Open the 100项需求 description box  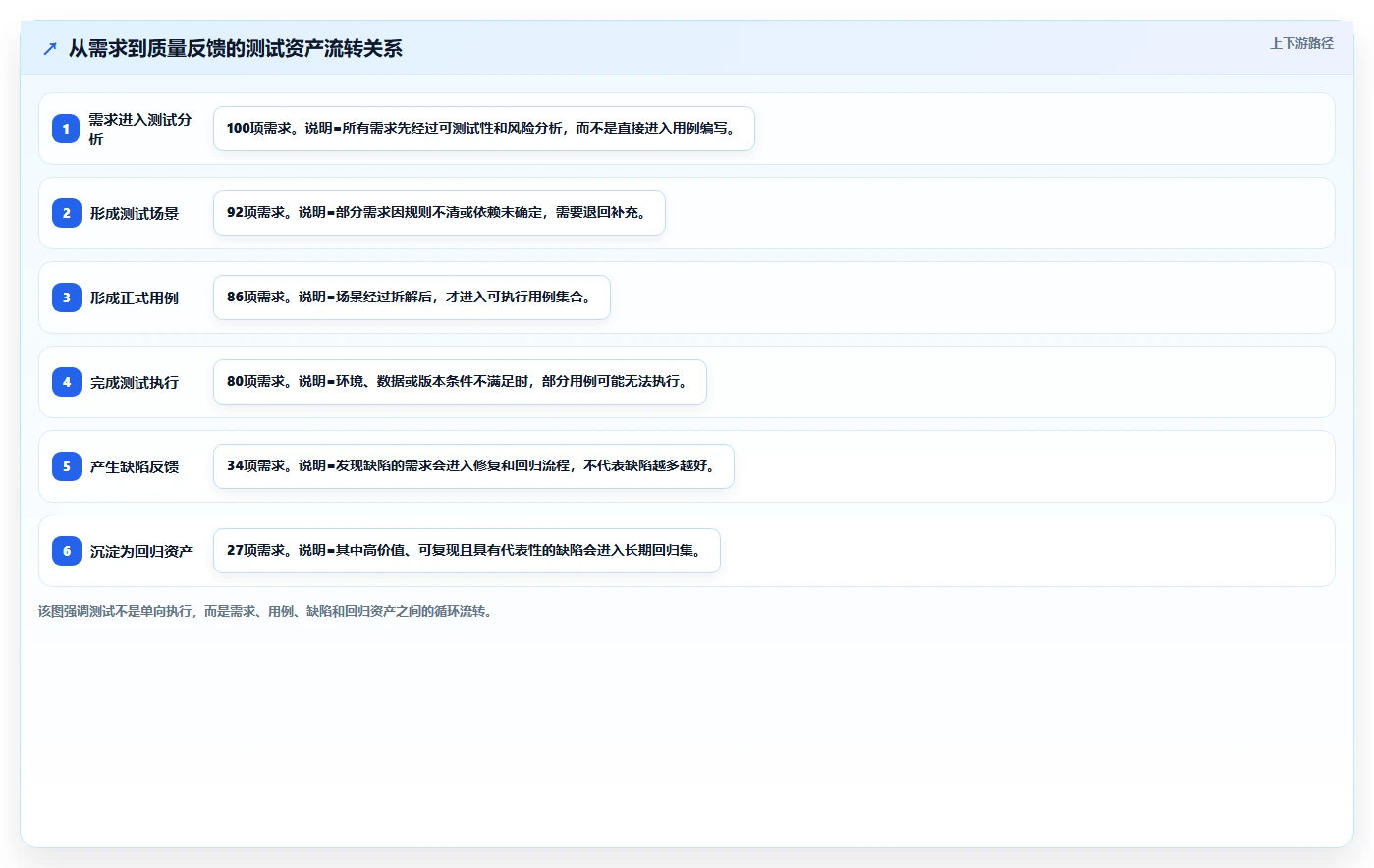click(484, 129)
